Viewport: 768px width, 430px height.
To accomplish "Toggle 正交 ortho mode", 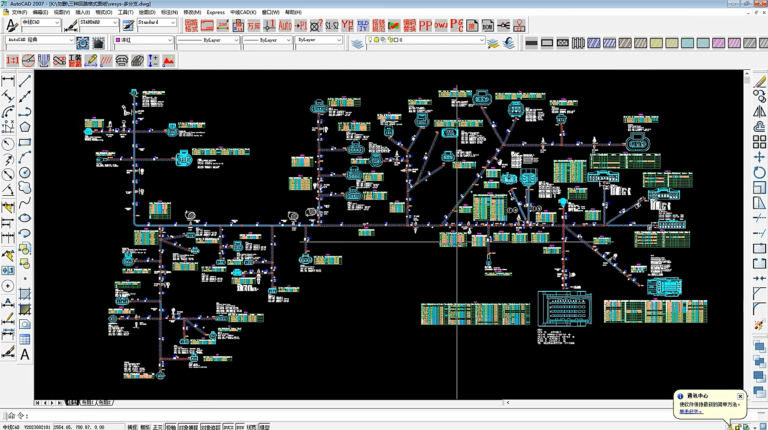I will tap(158, 427).
